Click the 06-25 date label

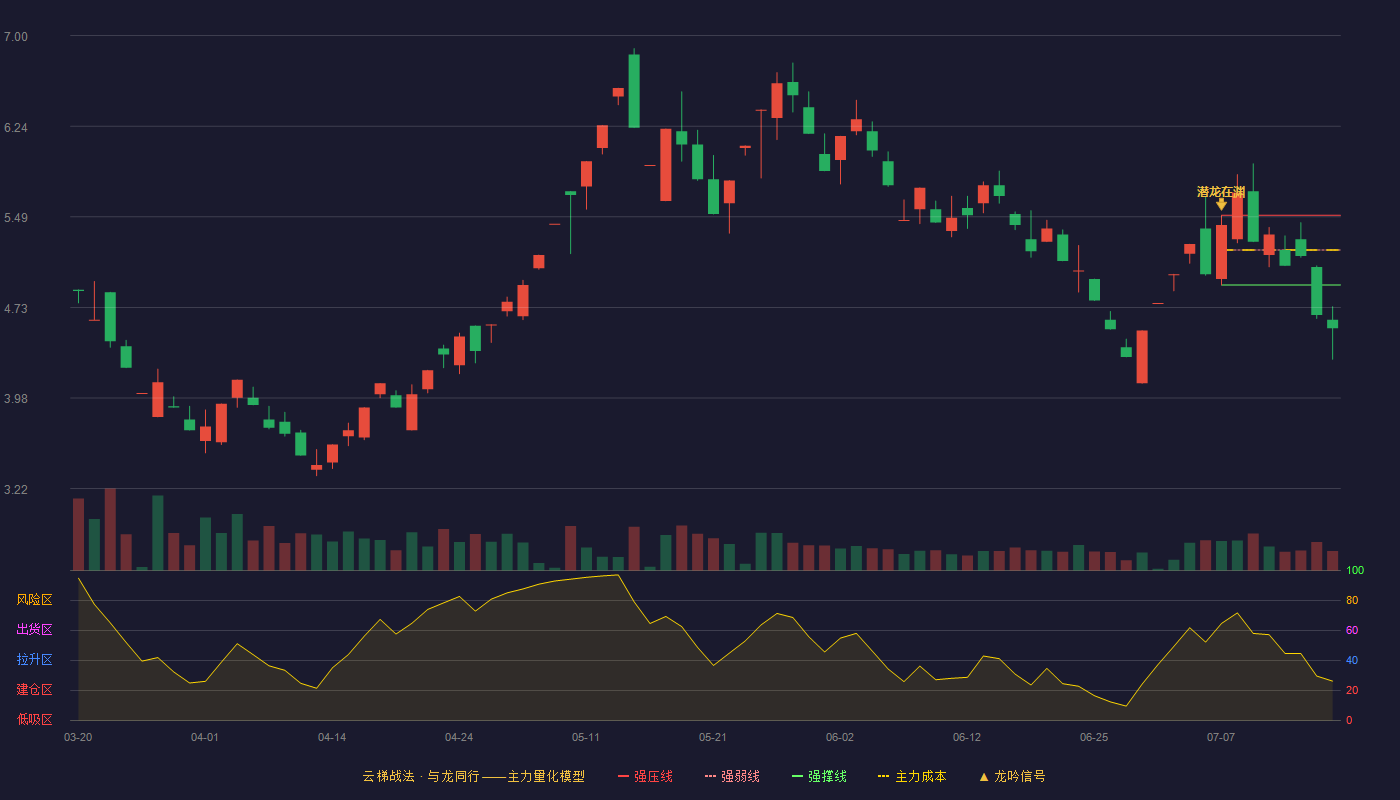(1094, 737)
